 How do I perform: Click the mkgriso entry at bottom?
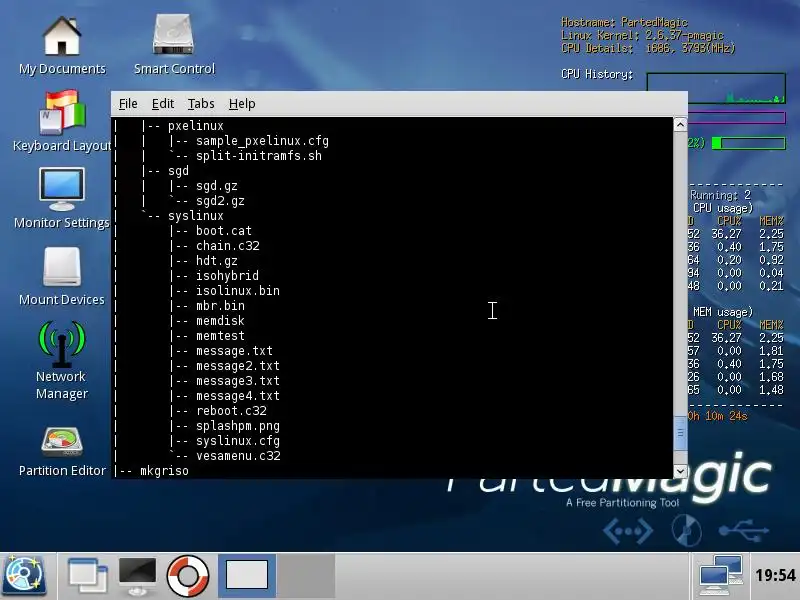click(164, 471)
